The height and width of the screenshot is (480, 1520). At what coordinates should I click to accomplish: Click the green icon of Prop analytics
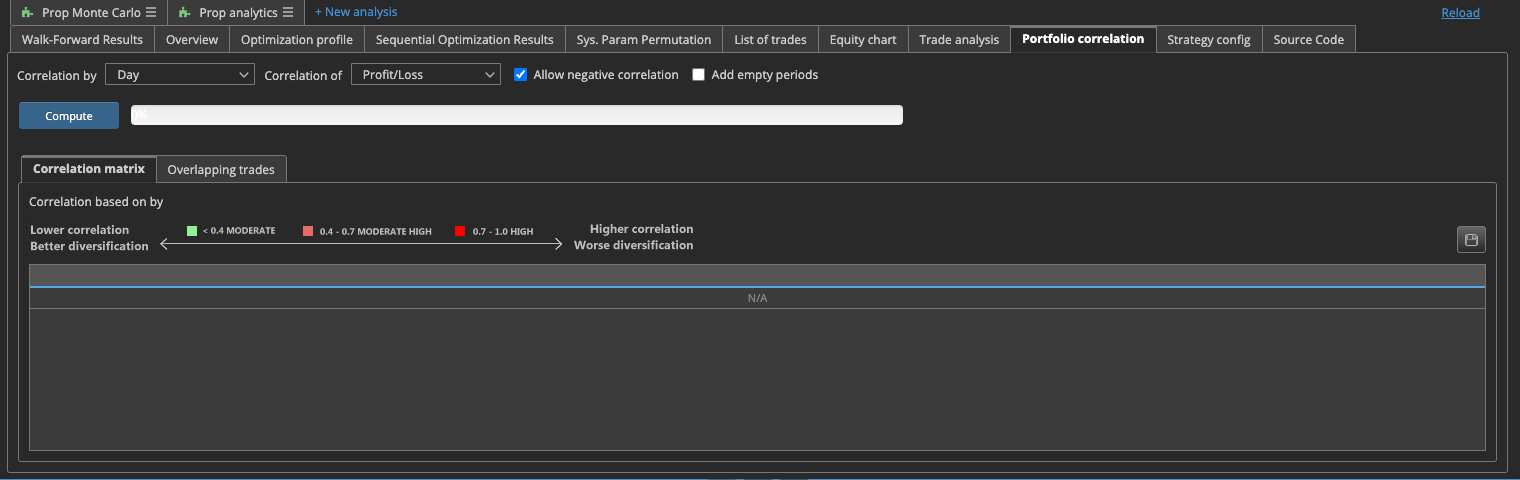click(x=185, y=13)
